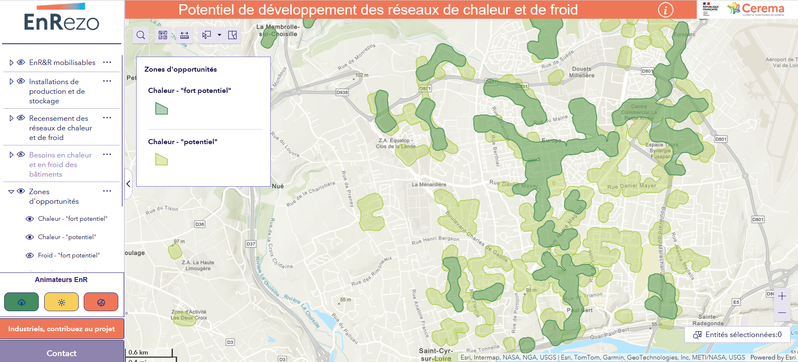Collapse the side panel with arrow handle
Screen dimensions: 798x362
pyautogui.click(x=128, y=184)
